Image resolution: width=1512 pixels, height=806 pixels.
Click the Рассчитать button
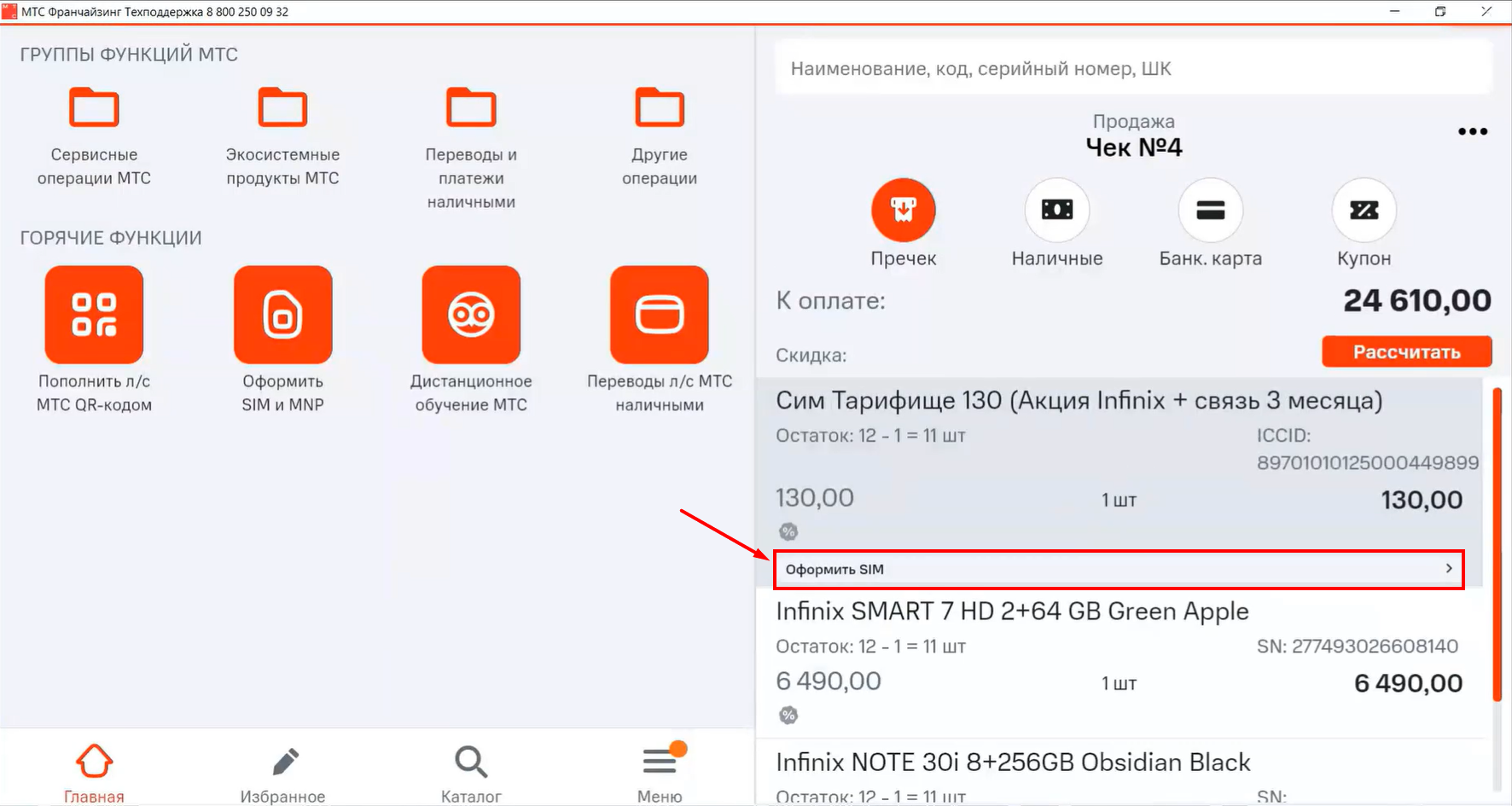(1407, 351)
